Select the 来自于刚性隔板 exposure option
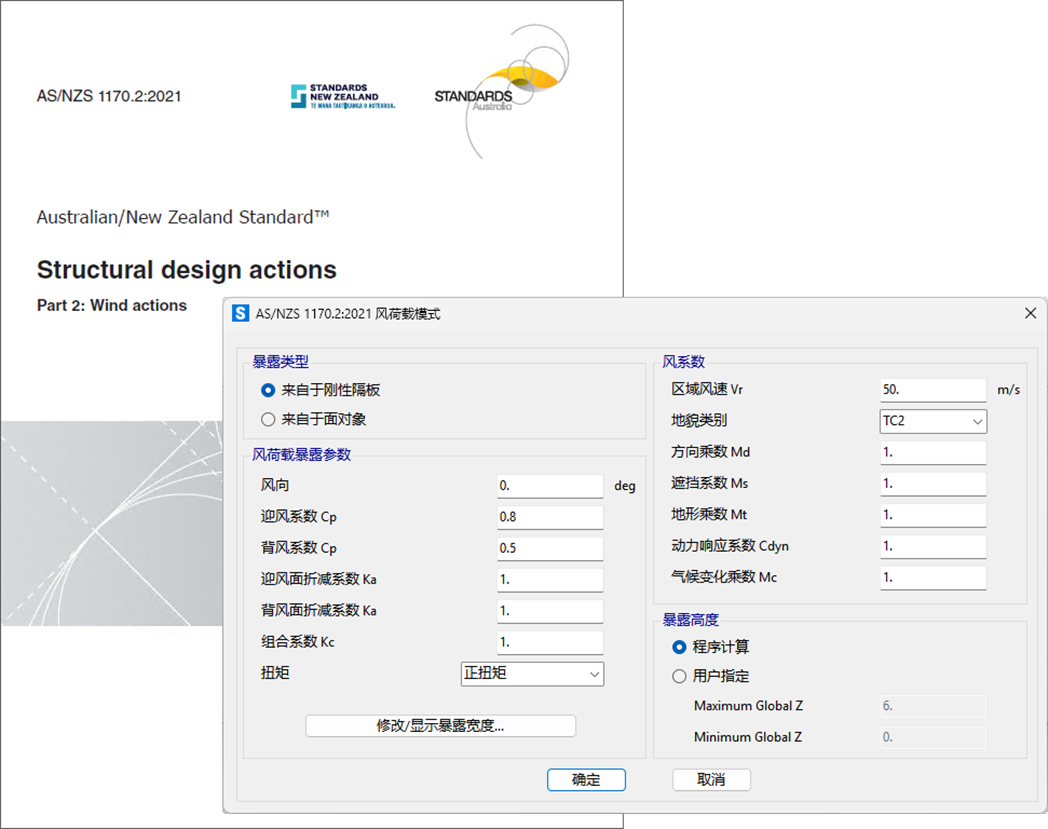 coord(268,390)
